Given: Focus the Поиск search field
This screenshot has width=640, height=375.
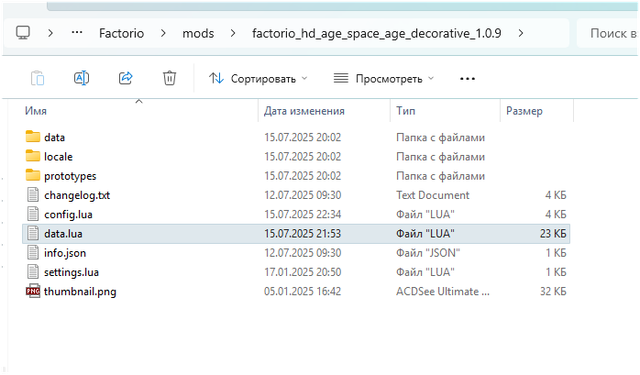Looking at the screenshot, I should (608, 33).
